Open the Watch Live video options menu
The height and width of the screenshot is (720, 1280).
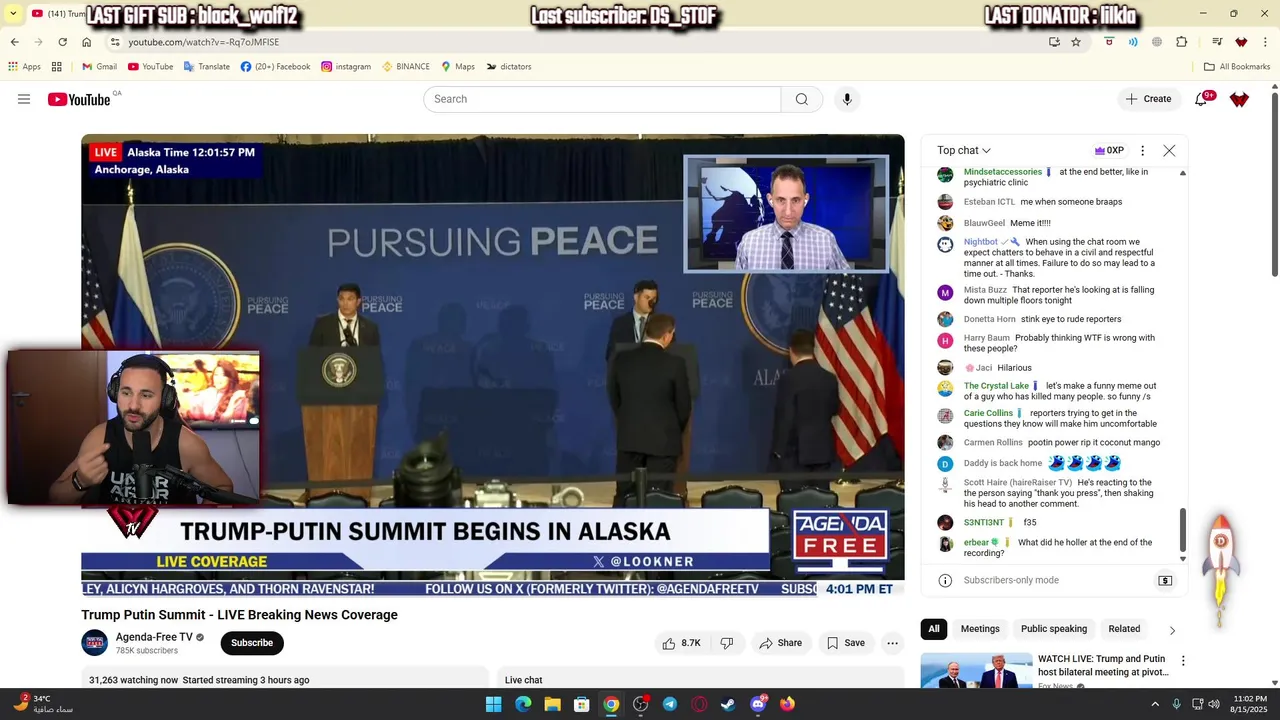[1183, 661]
